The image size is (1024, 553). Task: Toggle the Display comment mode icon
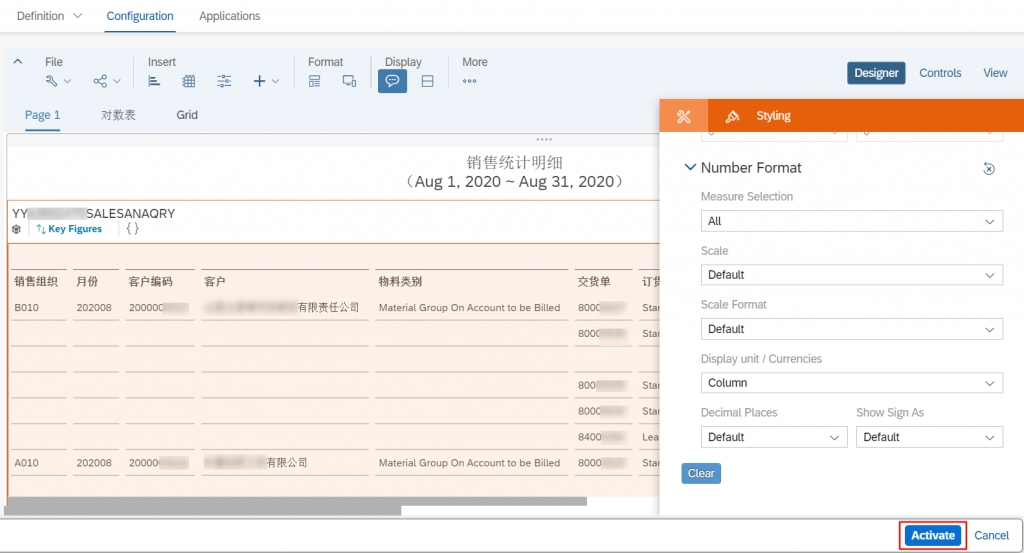click(392, 81)
